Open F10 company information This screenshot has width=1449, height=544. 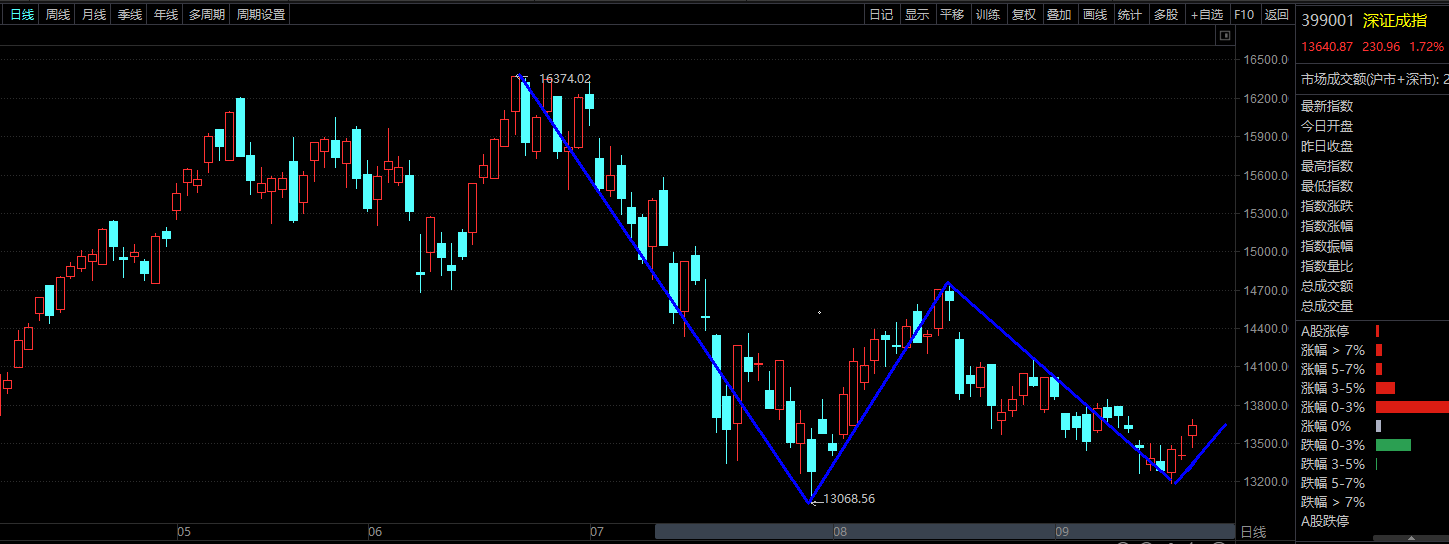[x=1244, y=15]
